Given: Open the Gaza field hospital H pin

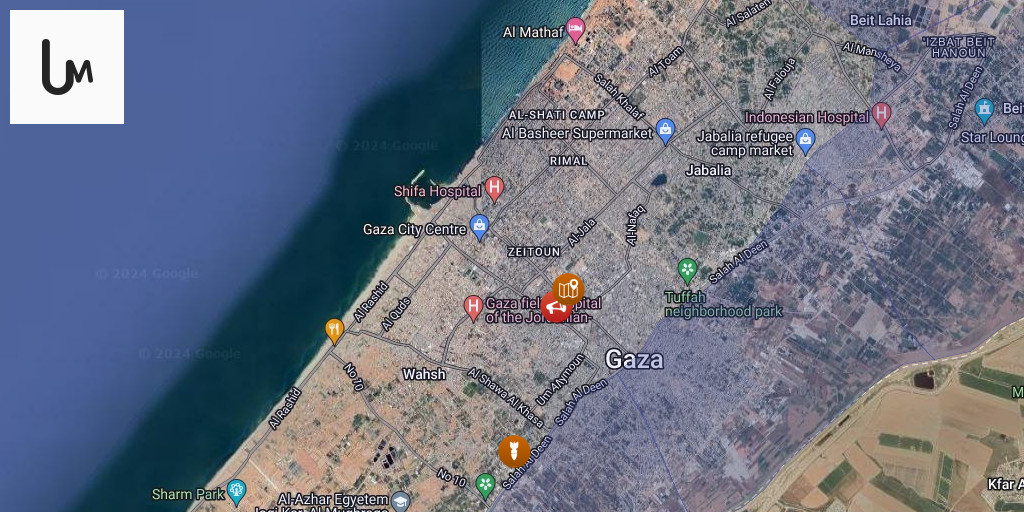Looking at the screenshot, I should tap(473, 308).
